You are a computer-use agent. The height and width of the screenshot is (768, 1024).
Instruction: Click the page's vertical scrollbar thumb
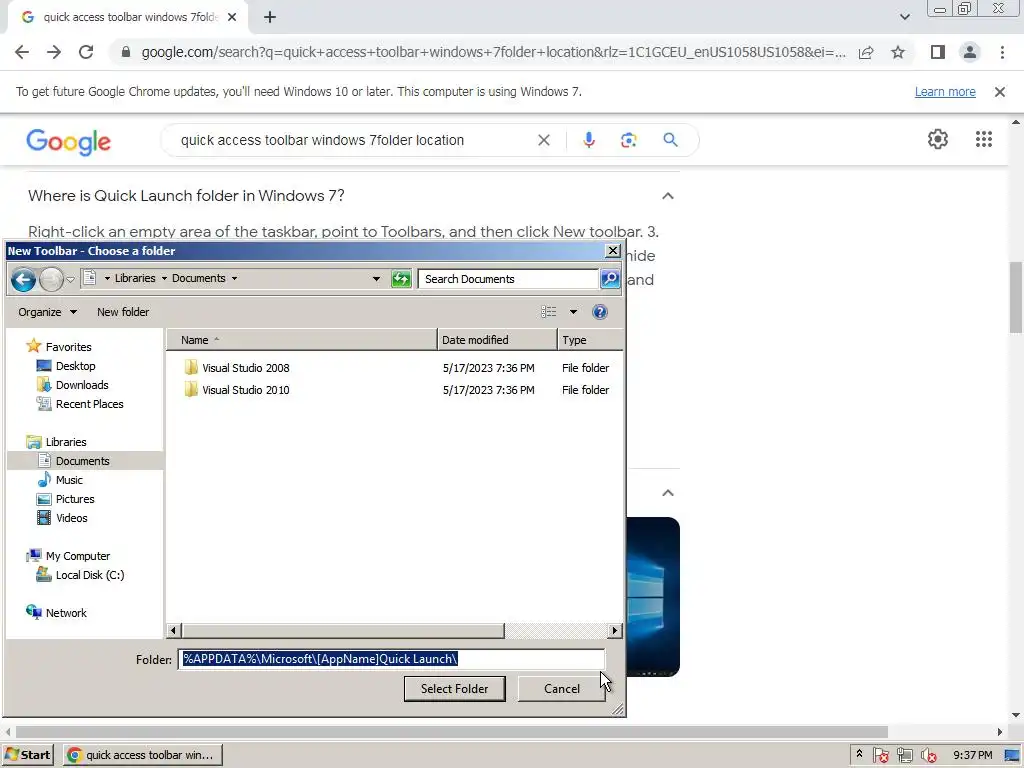pos(1016,298)
